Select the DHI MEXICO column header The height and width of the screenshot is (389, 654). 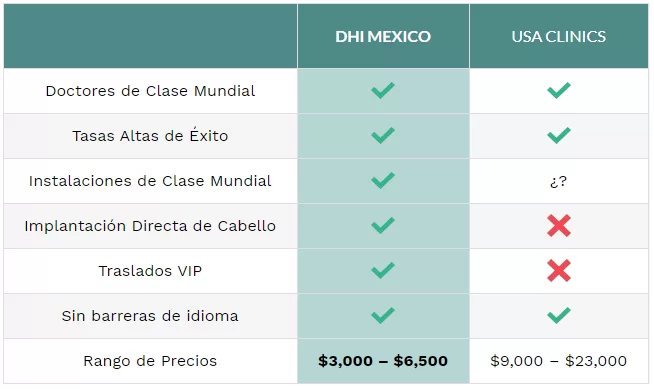point(383,37)
